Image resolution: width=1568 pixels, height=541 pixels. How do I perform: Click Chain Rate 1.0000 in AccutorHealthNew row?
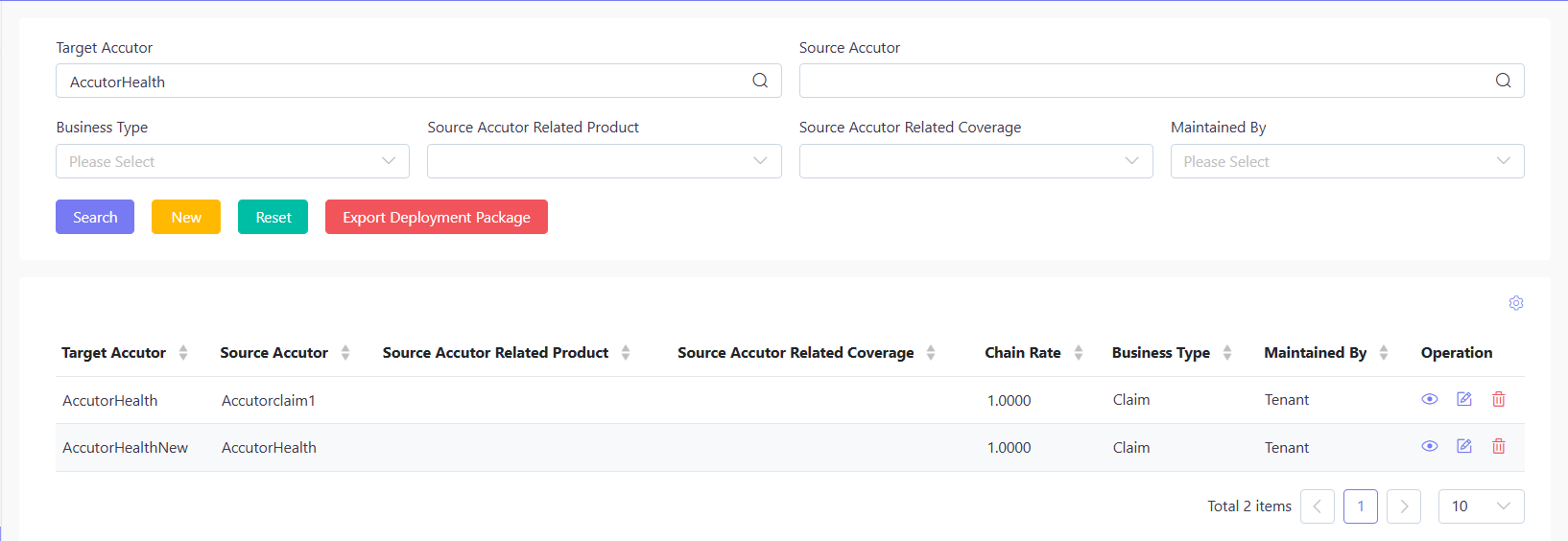coord(1010,447)
